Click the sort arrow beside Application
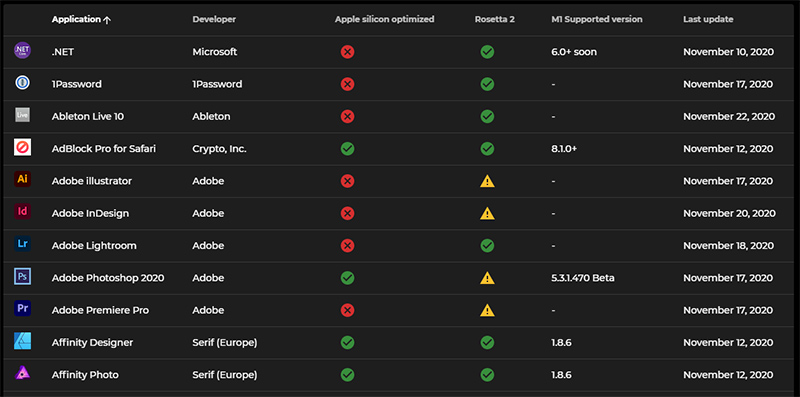800x397 pixels. pos(107,20)
